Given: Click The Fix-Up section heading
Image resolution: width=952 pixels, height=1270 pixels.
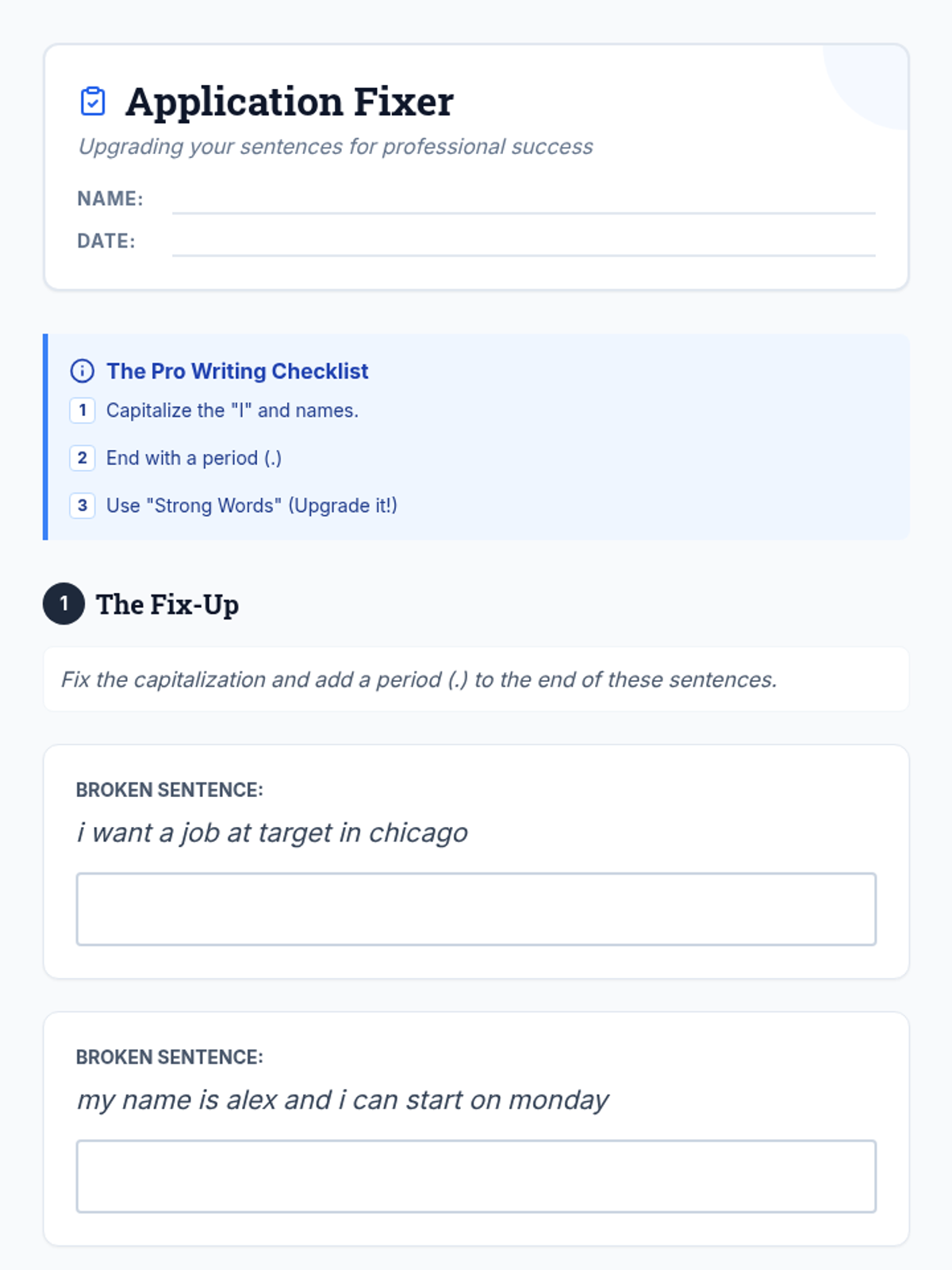Looking at the screenshot, I should (167, 604).
